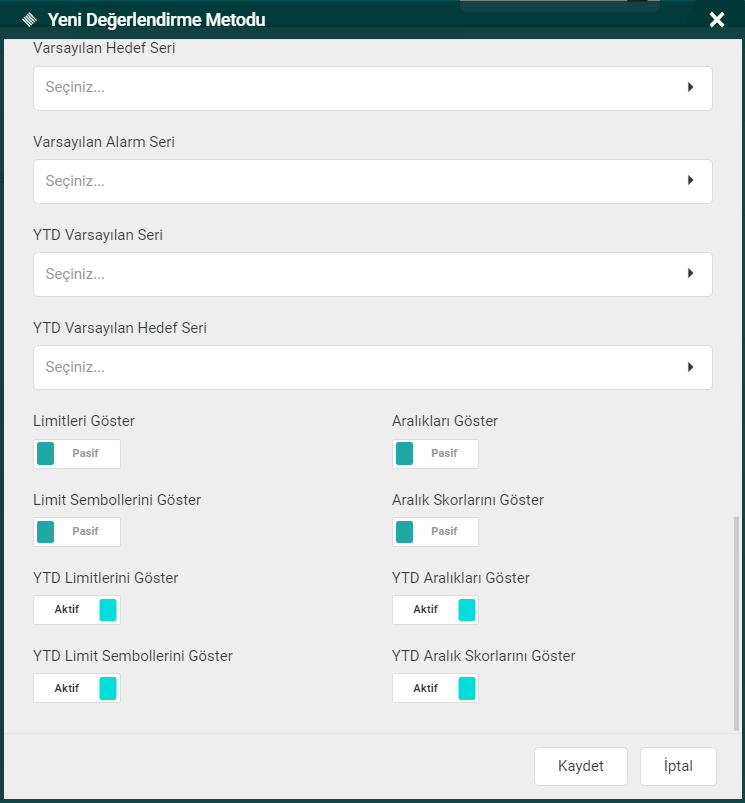The height and width of the screenshot is (803, 745).
Task: Click the Varsayılan Hedef Seri arrow icon
Action: [x=690, y=88]
